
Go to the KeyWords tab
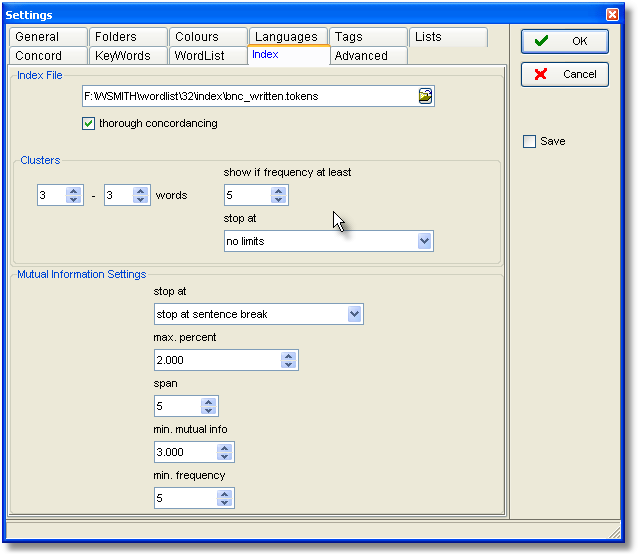pyautogui.click(x=128, y=55)
